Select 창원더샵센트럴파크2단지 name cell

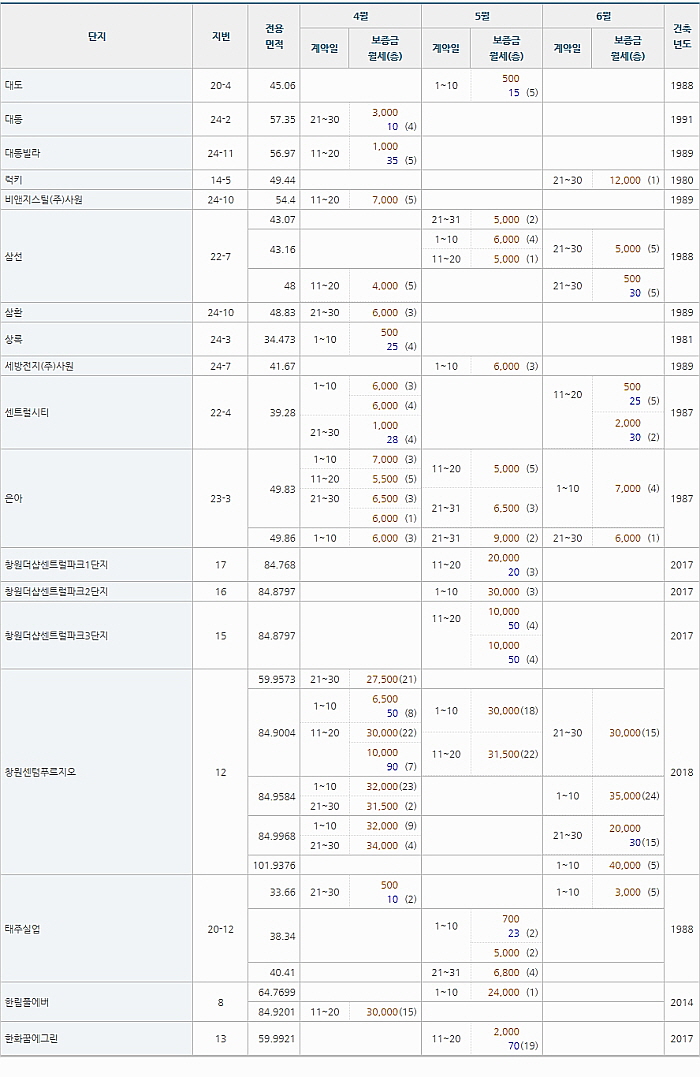(97, 591)
